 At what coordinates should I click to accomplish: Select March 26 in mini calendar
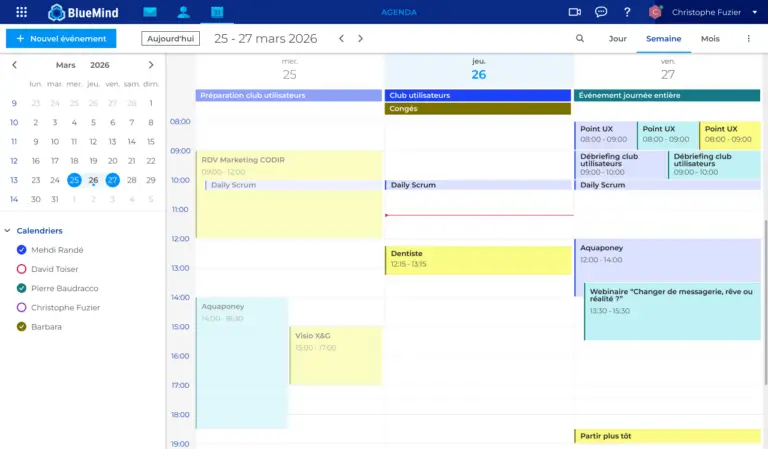pos(93,180)
